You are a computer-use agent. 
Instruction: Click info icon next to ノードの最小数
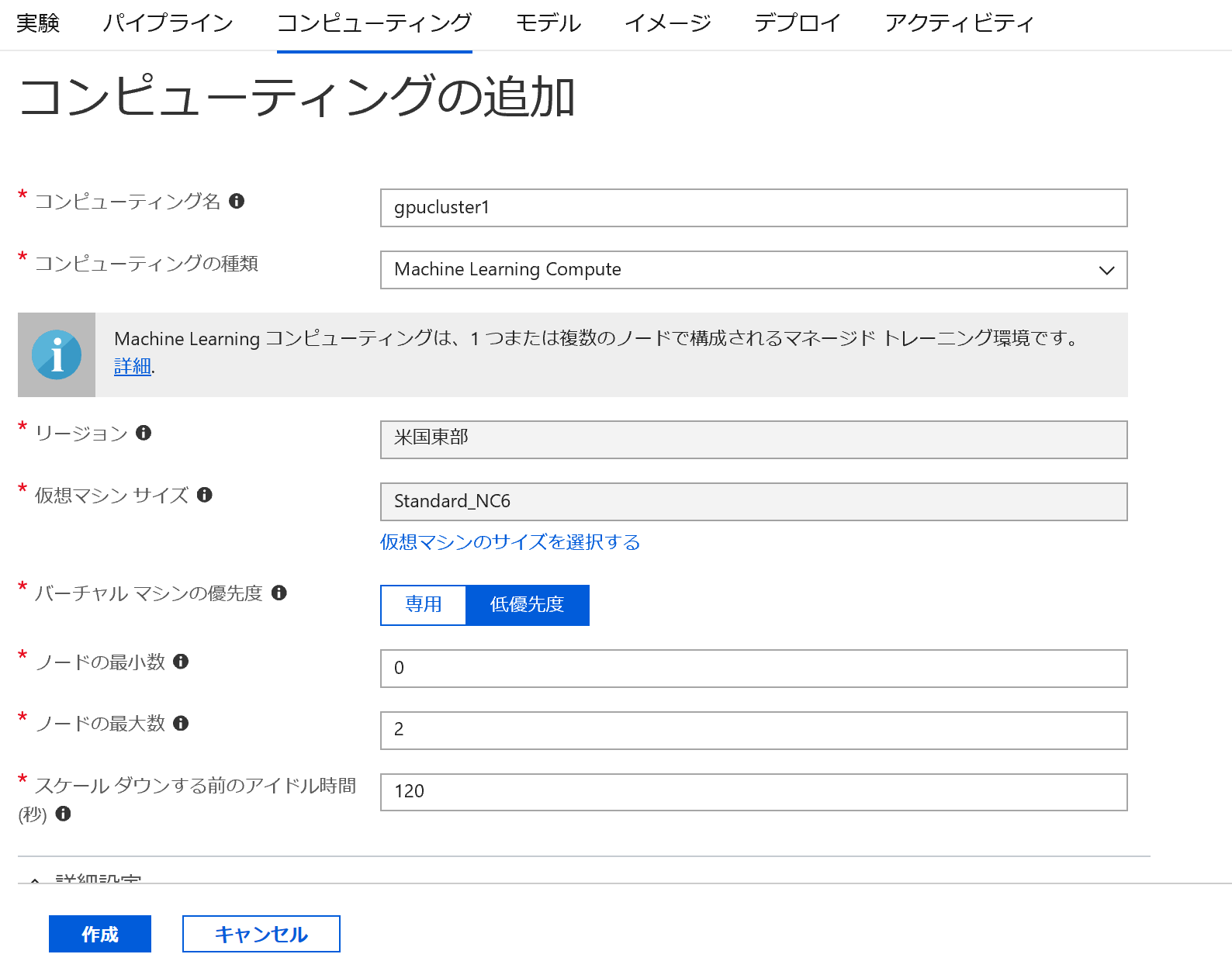pos(181,662)
